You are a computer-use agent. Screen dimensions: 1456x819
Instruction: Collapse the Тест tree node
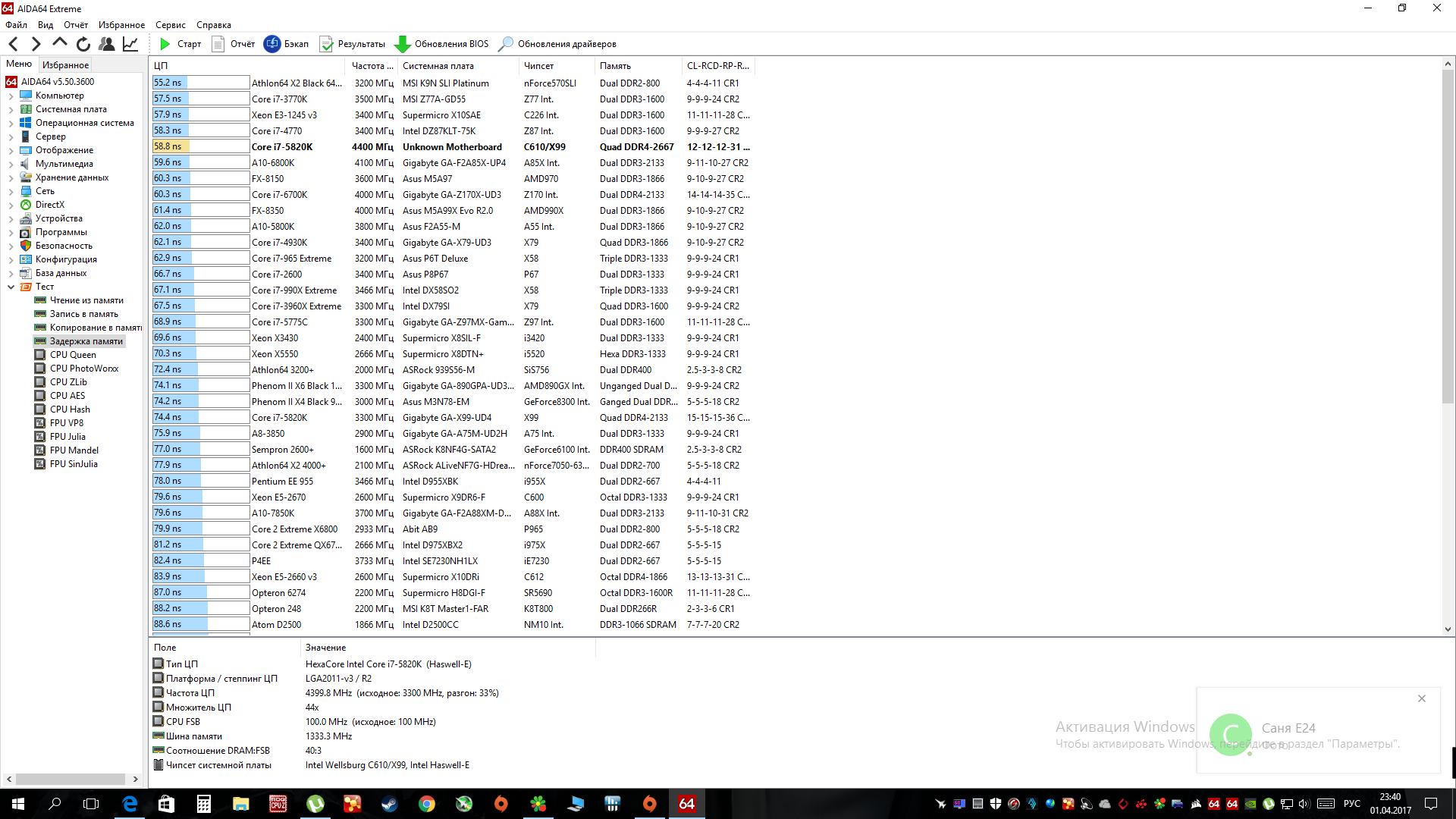click(x=11, y=287)
